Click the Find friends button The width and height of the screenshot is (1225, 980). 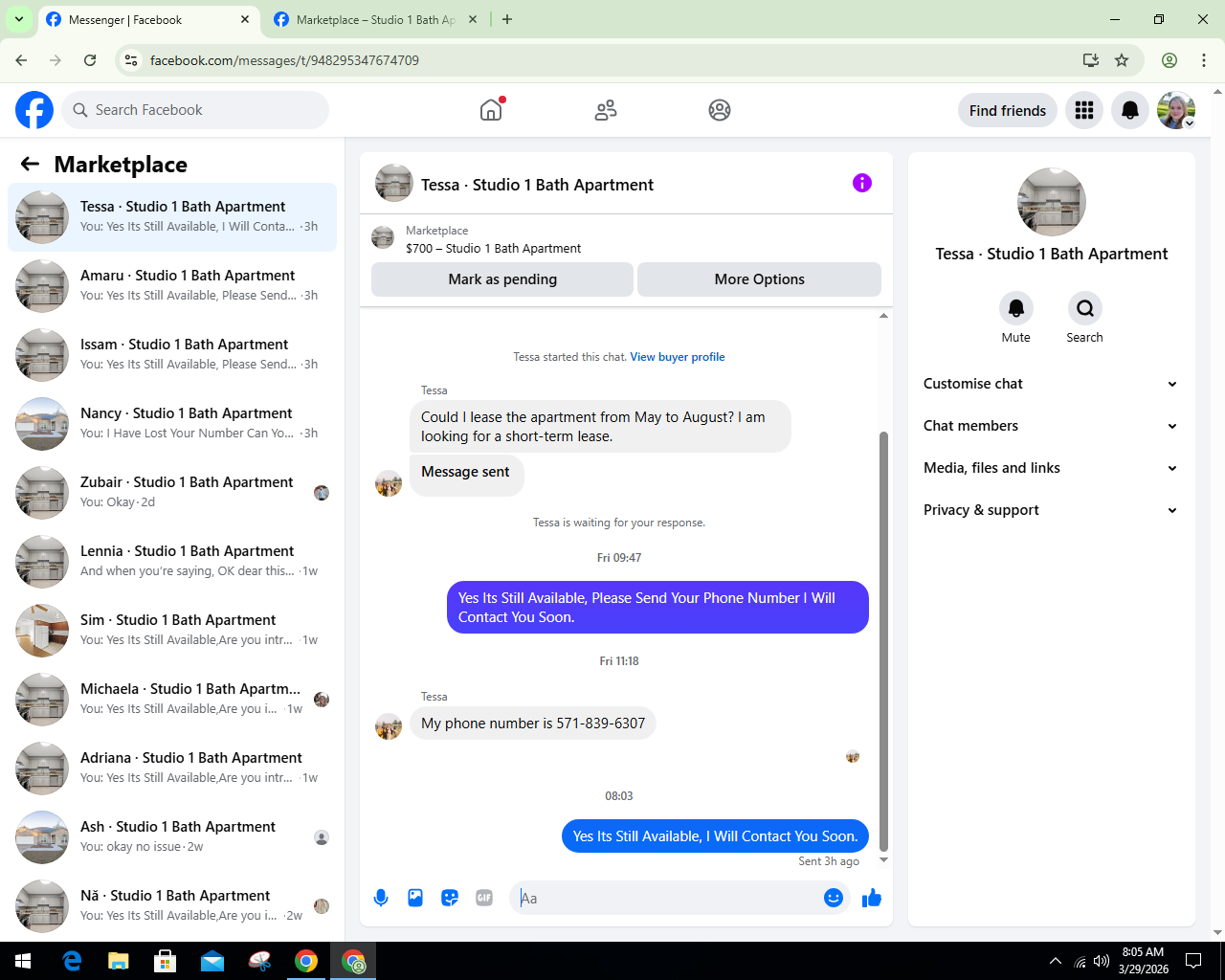pyautogui.click(x=1008, y=110)
